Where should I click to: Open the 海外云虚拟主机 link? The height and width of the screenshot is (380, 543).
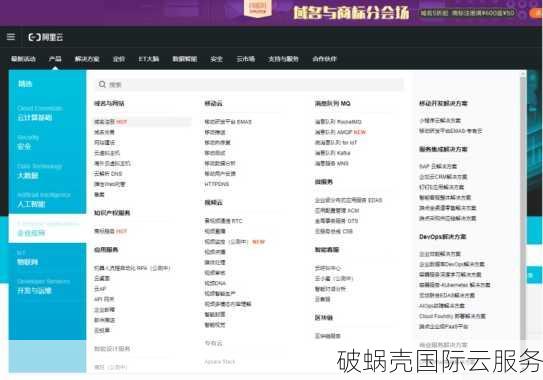[x=112, y=163]
